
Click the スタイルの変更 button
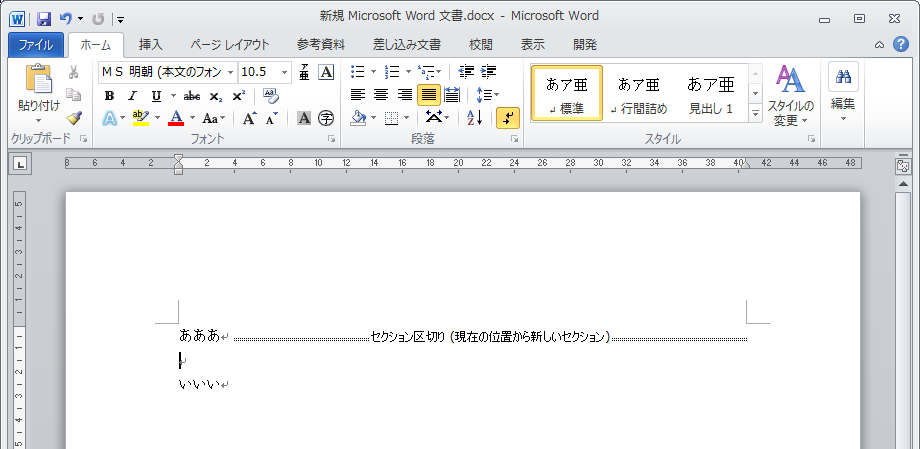[790, 97]
